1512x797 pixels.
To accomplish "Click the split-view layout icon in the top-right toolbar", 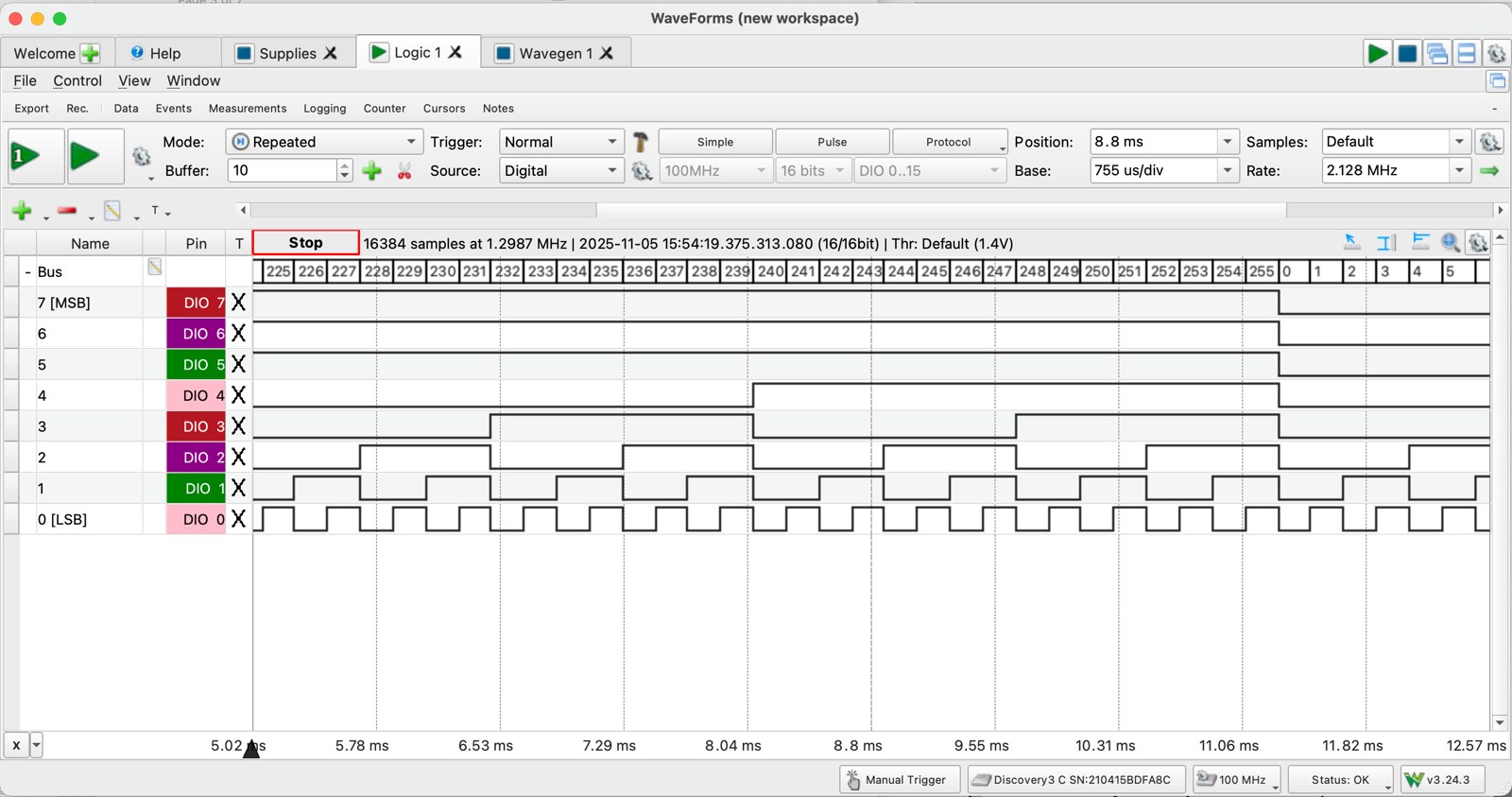I will tap(1467, 54).
